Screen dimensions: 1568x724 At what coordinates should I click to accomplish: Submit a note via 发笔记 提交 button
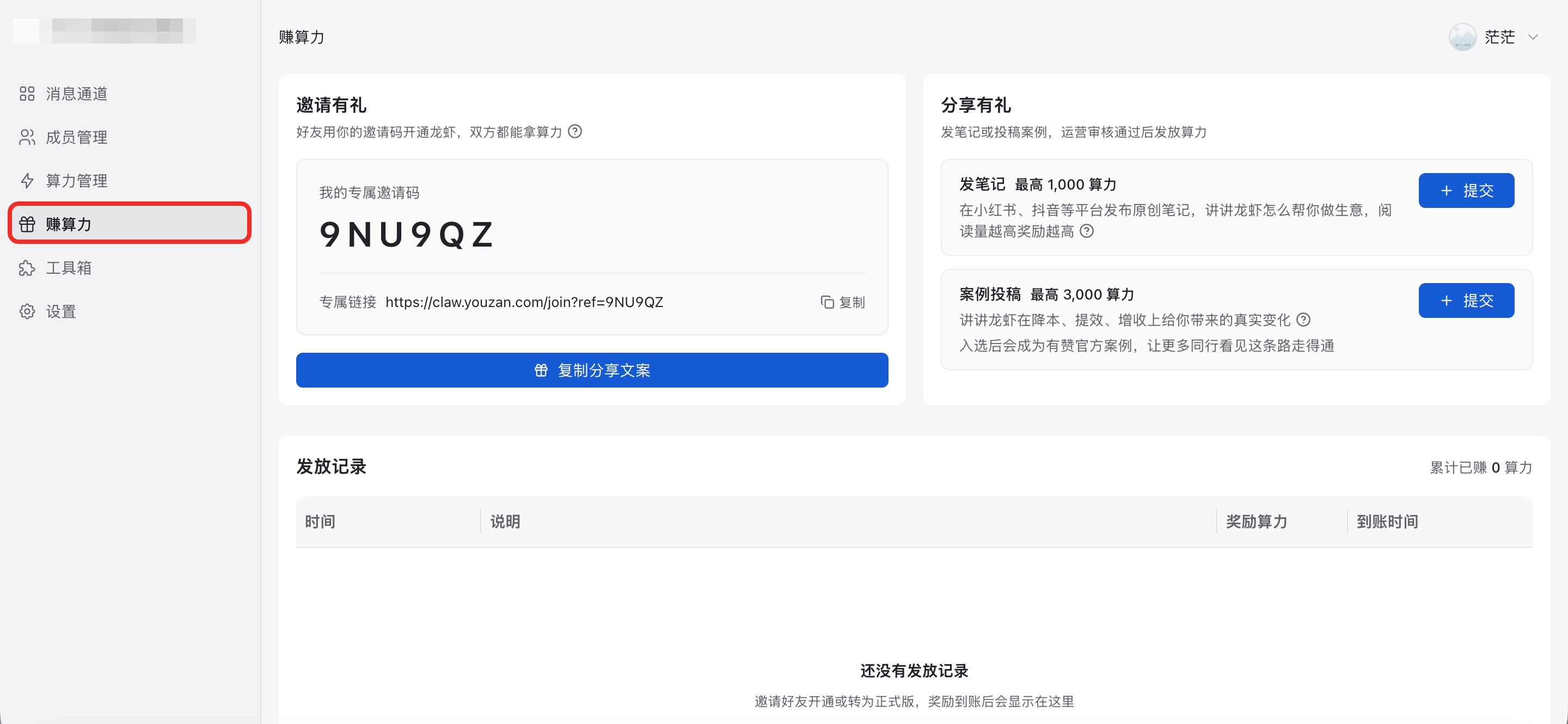(x=1466, y=191)
